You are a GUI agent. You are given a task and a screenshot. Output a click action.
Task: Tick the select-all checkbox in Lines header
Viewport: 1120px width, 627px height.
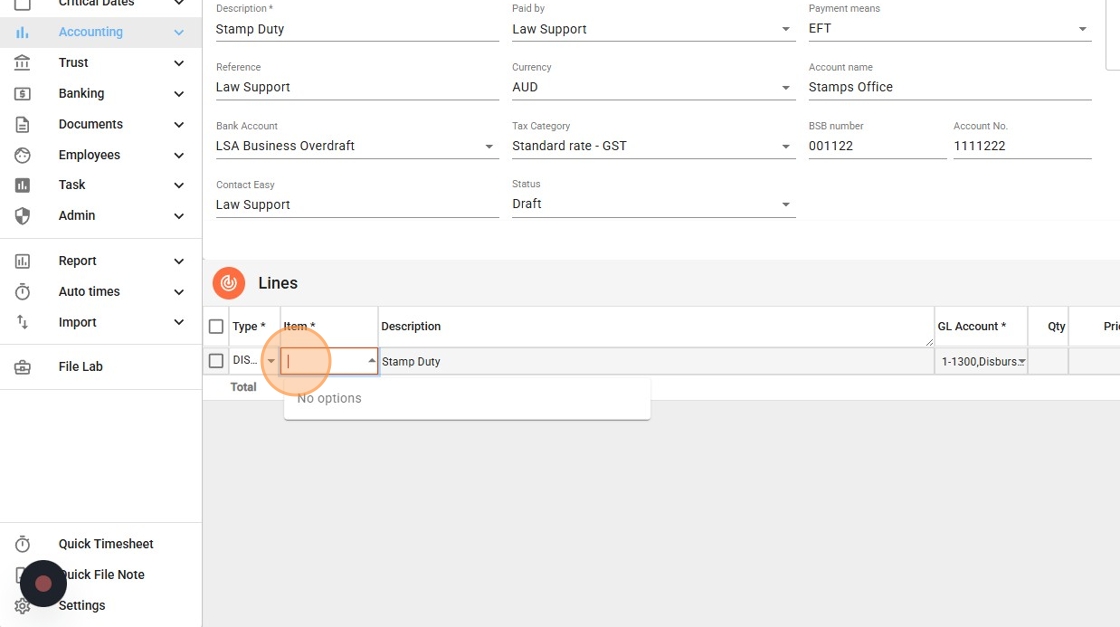pos(216,327)
